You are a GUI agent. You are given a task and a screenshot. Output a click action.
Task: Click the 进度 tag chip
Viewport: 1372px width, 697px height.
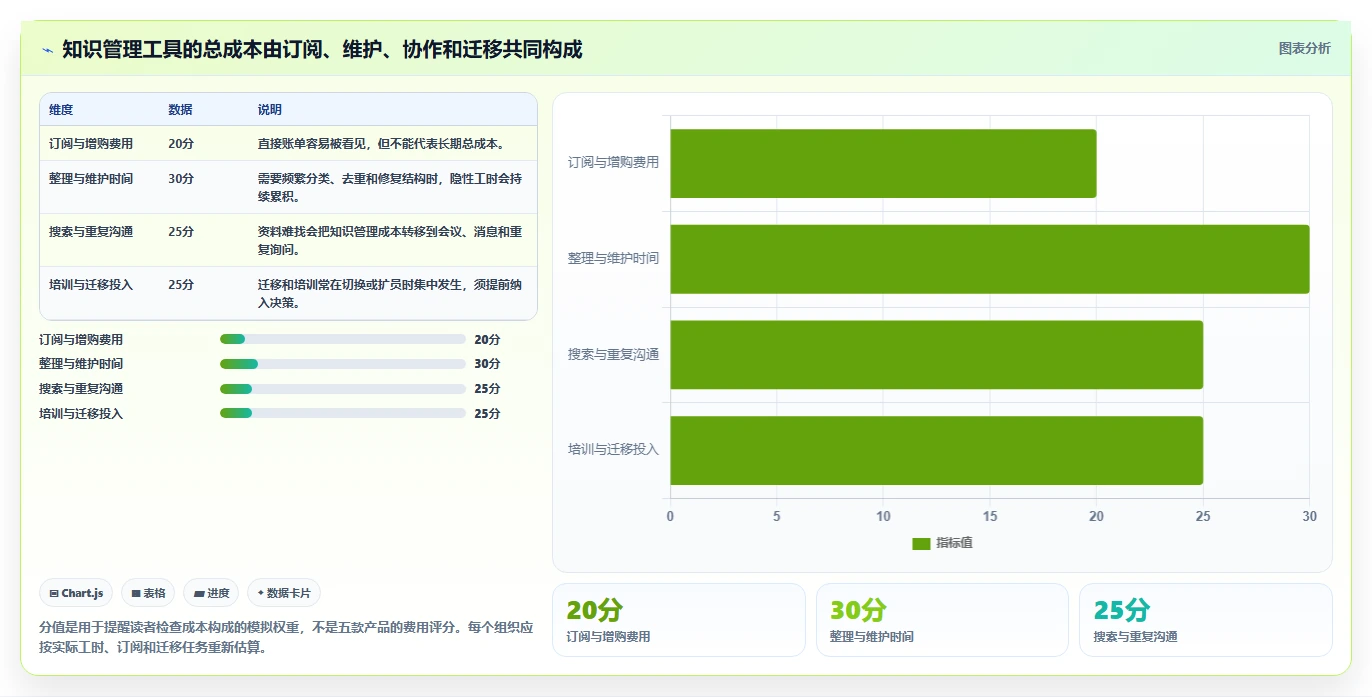[x=211, y=593]
